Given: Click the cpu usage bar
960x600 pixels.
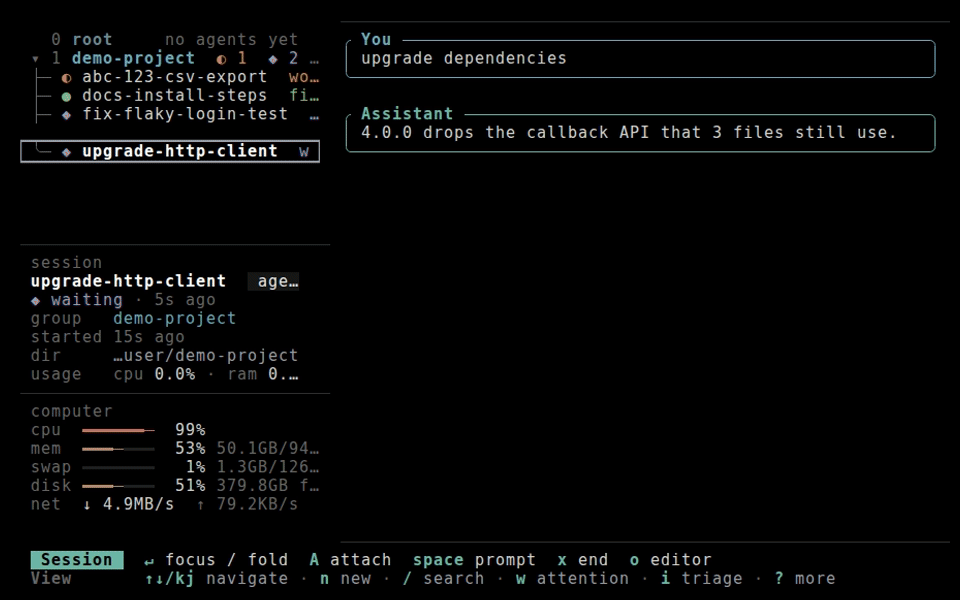Looking at the screenshot, I should point(118,430).
